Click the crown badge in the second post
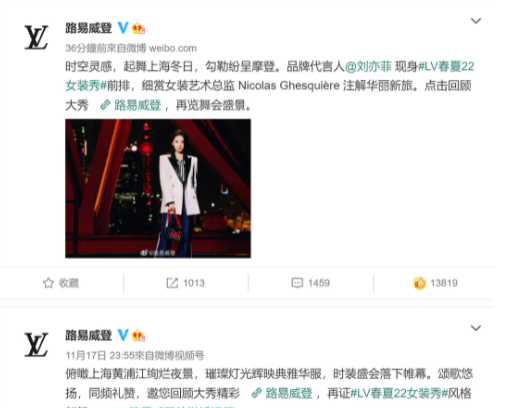 [x=138, y=335]
